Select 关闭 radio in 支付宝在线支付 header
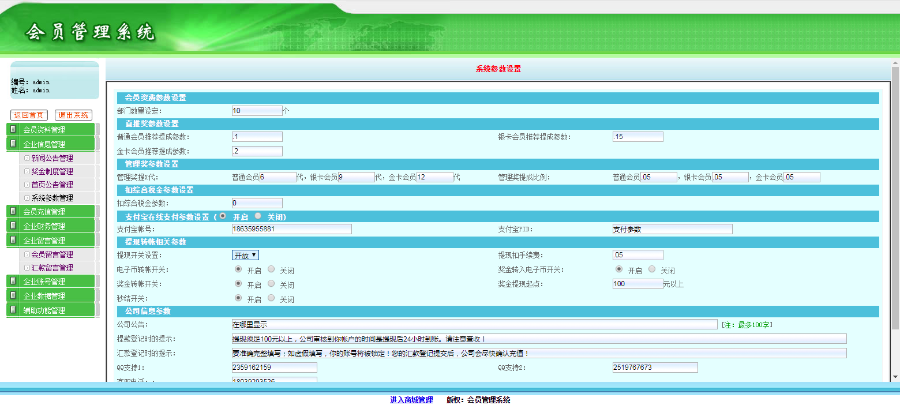The image size is (900, 405). pos(257,216)
